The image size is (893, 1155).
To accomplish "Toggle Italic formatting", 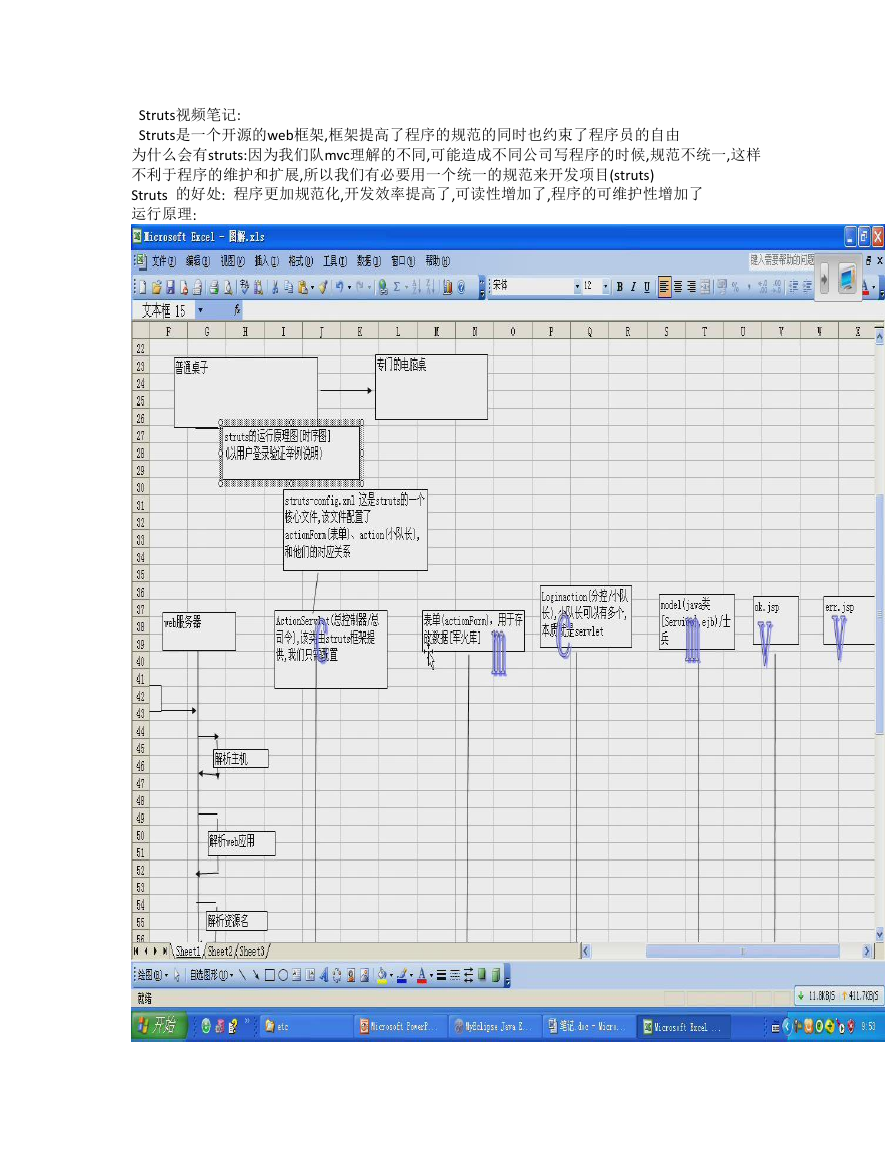I will 633,287.
